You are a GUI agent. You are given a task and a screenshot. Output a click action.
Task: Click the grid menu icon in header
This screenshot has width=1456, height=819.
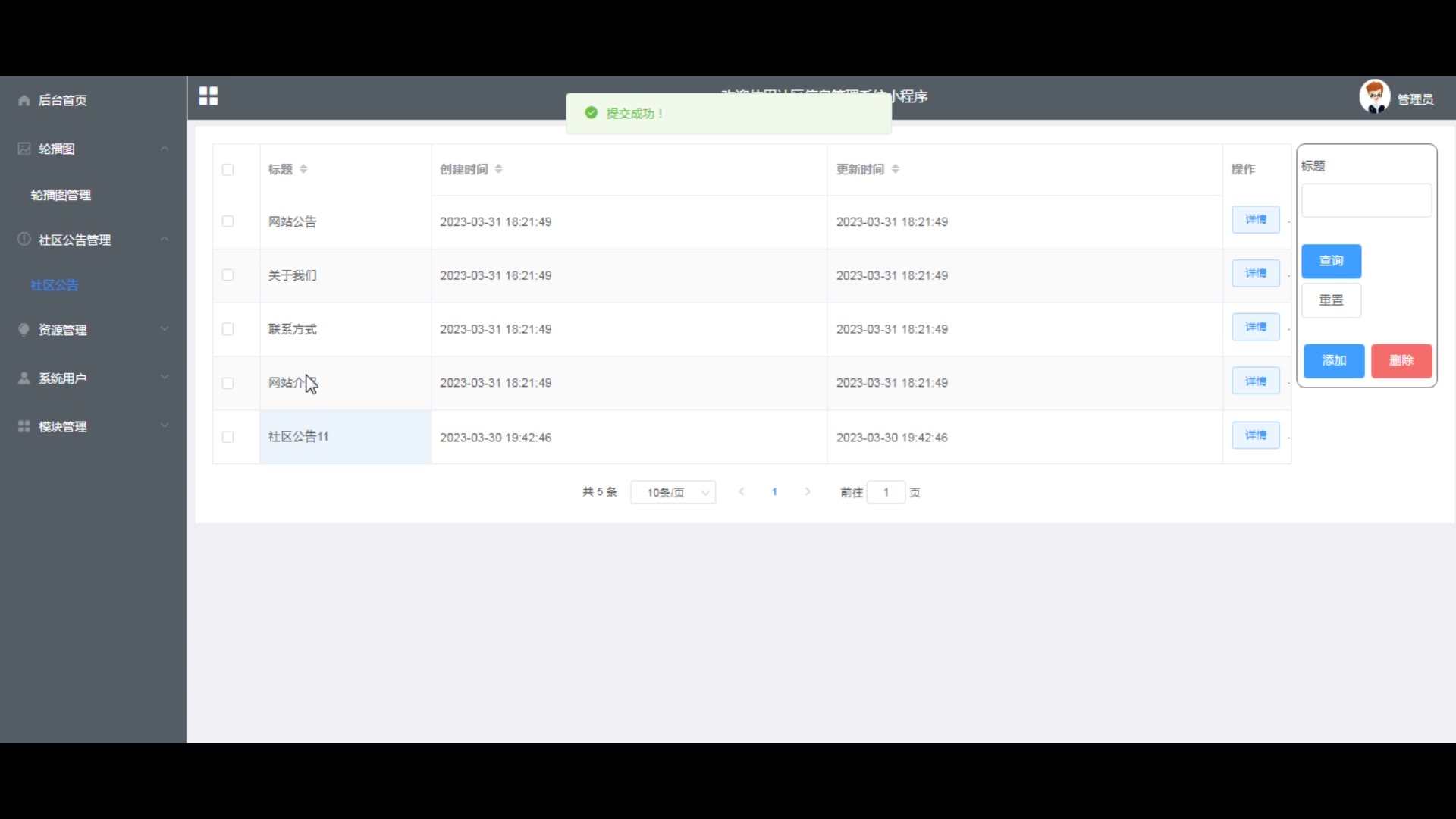pos(208,96)
